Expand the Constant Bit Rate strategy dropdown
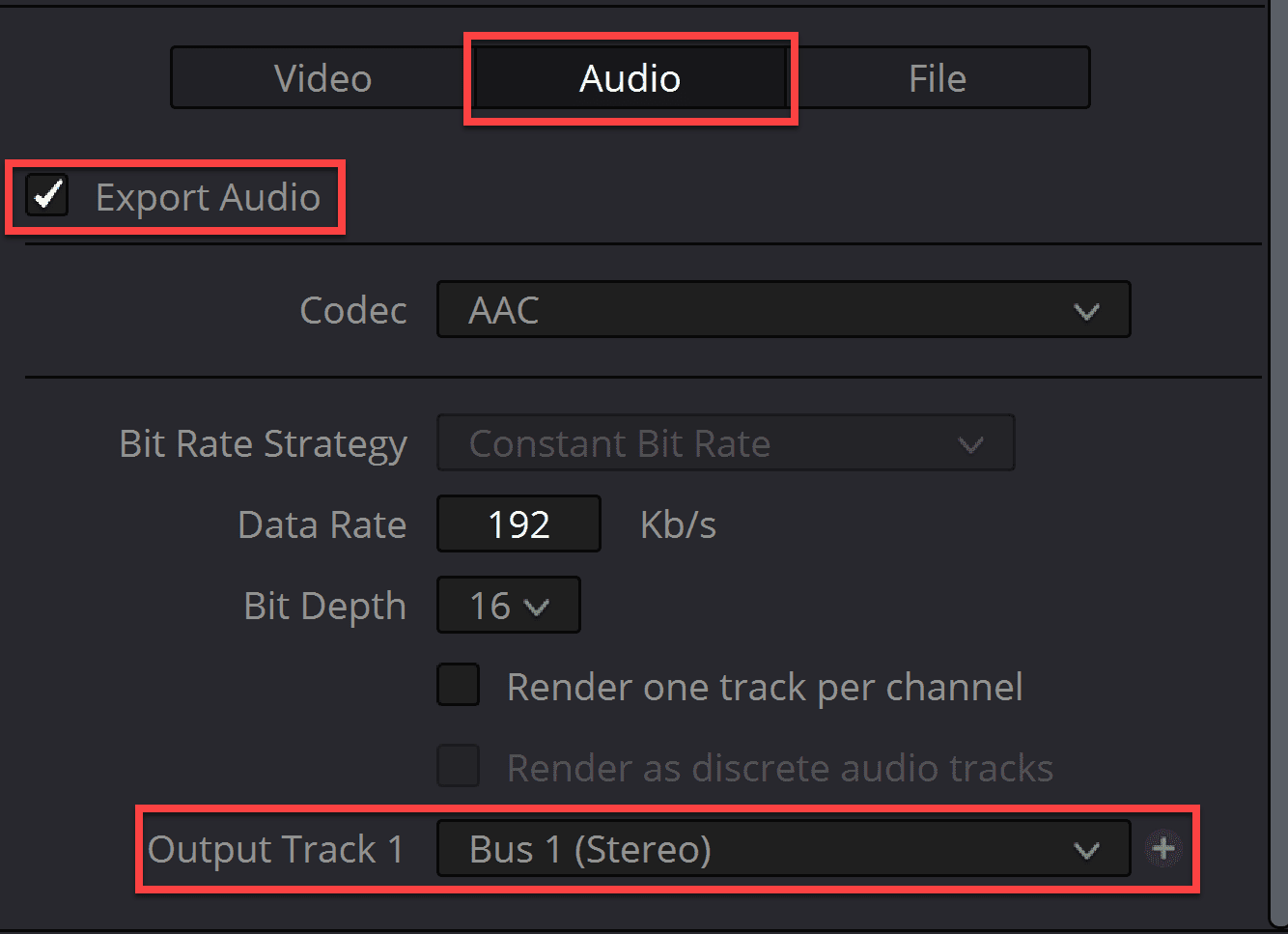The image size is (1288, 934). pyautogui.click(x=725, y=443)
